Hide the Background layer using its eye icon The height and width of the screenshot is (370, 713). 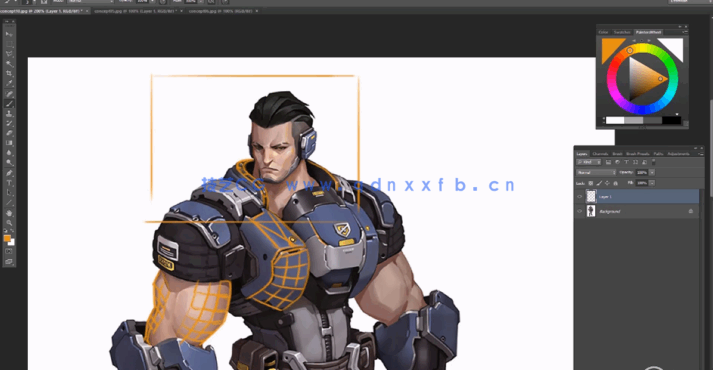coord(579,211)
